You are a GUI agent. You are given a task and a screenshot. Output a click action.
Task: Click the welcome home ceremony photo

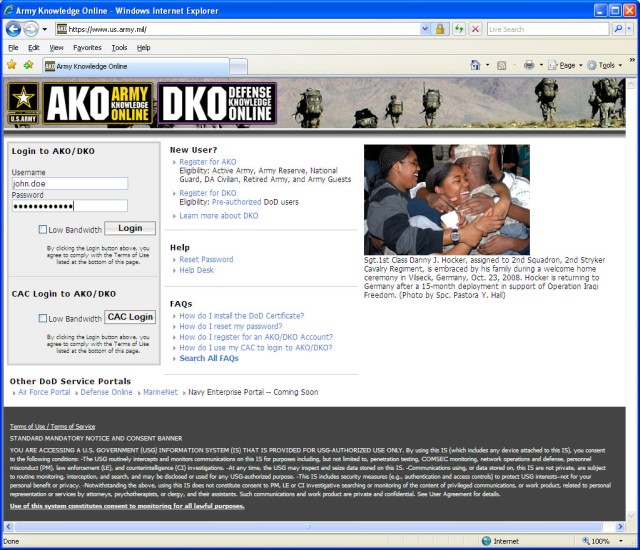tap(447, 200)
